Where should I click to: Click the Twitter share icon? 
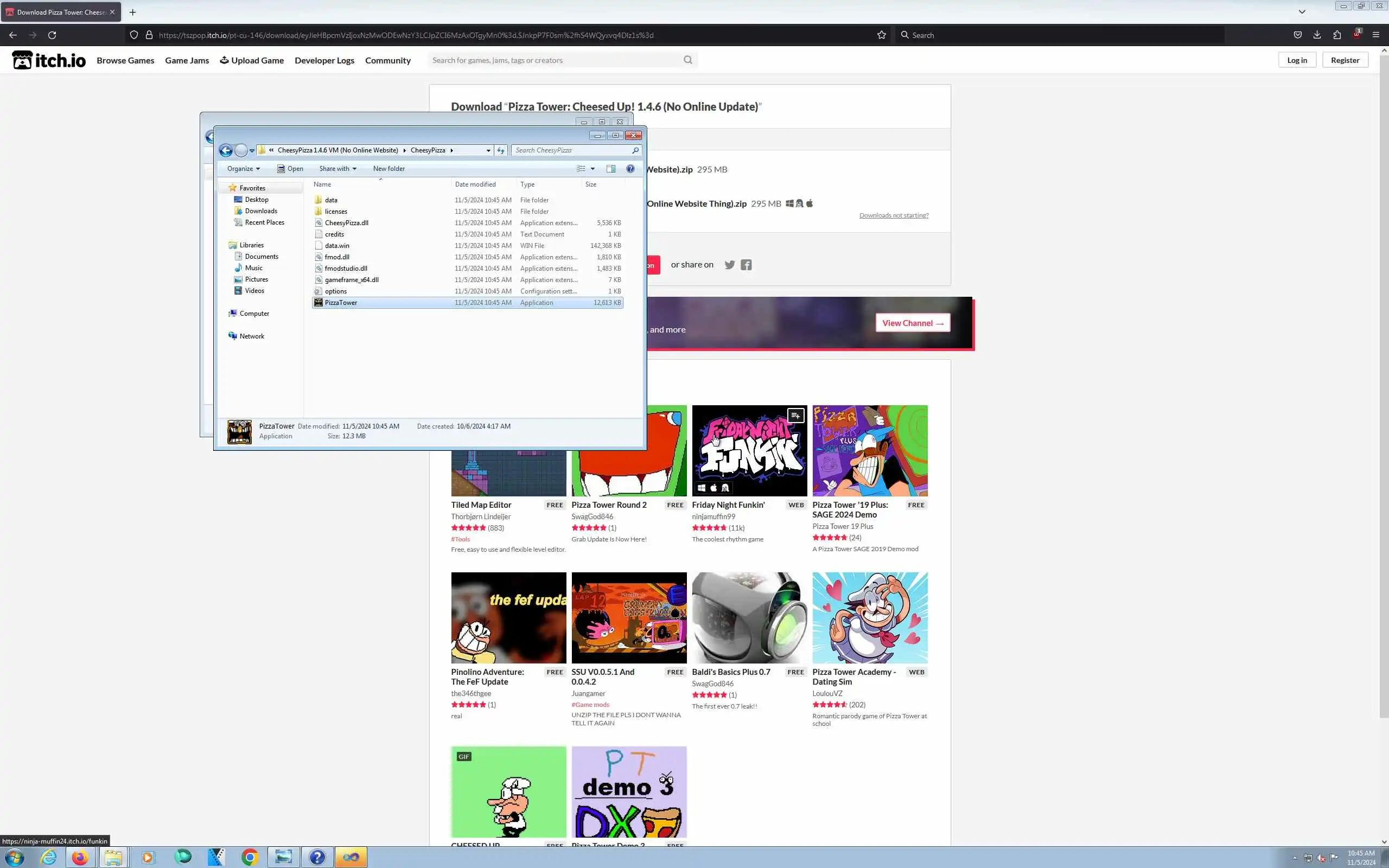pos(729,265)
